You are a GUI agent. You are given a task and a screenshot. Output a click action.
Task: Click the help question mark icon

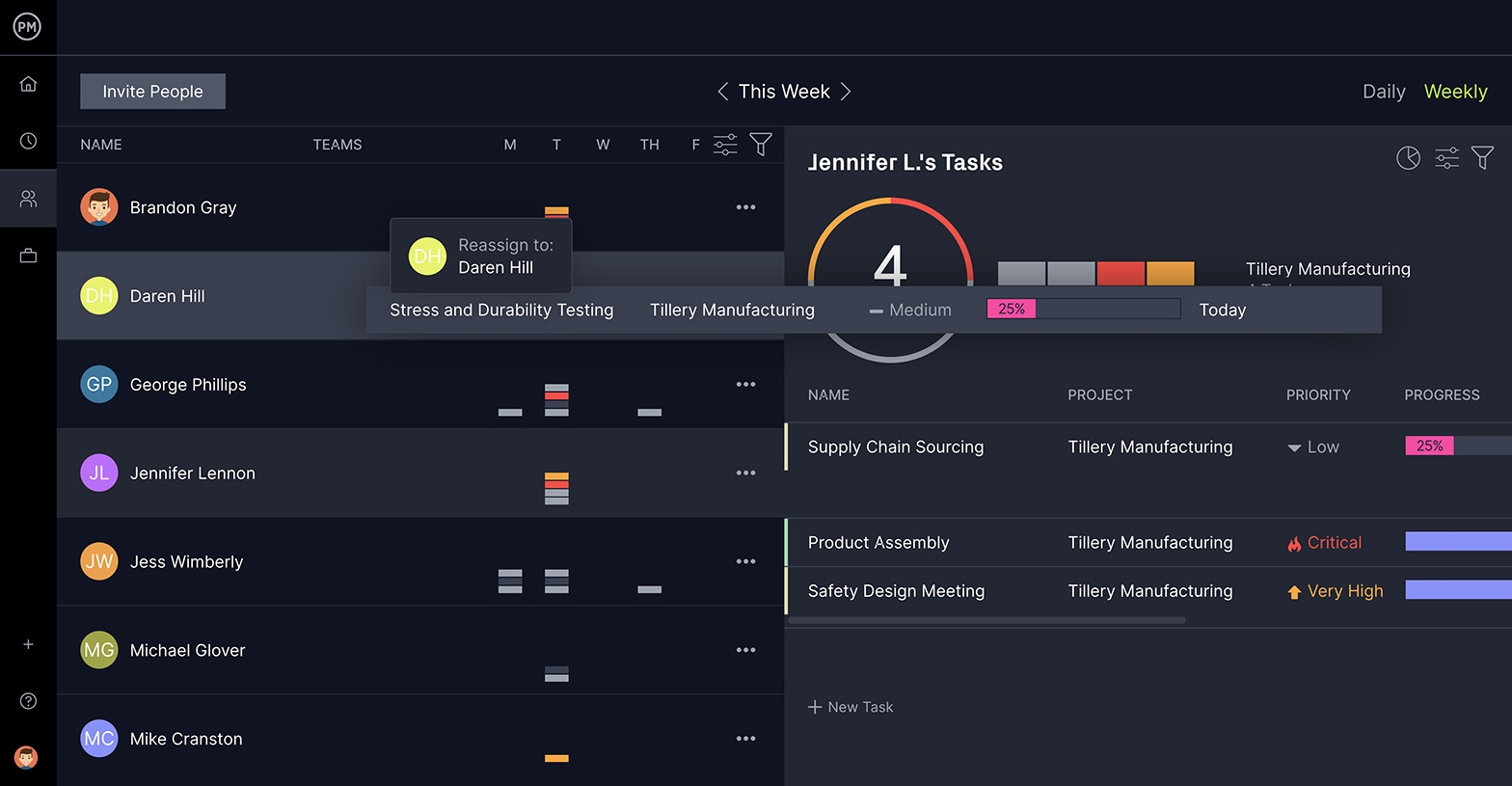click(28, 701)
